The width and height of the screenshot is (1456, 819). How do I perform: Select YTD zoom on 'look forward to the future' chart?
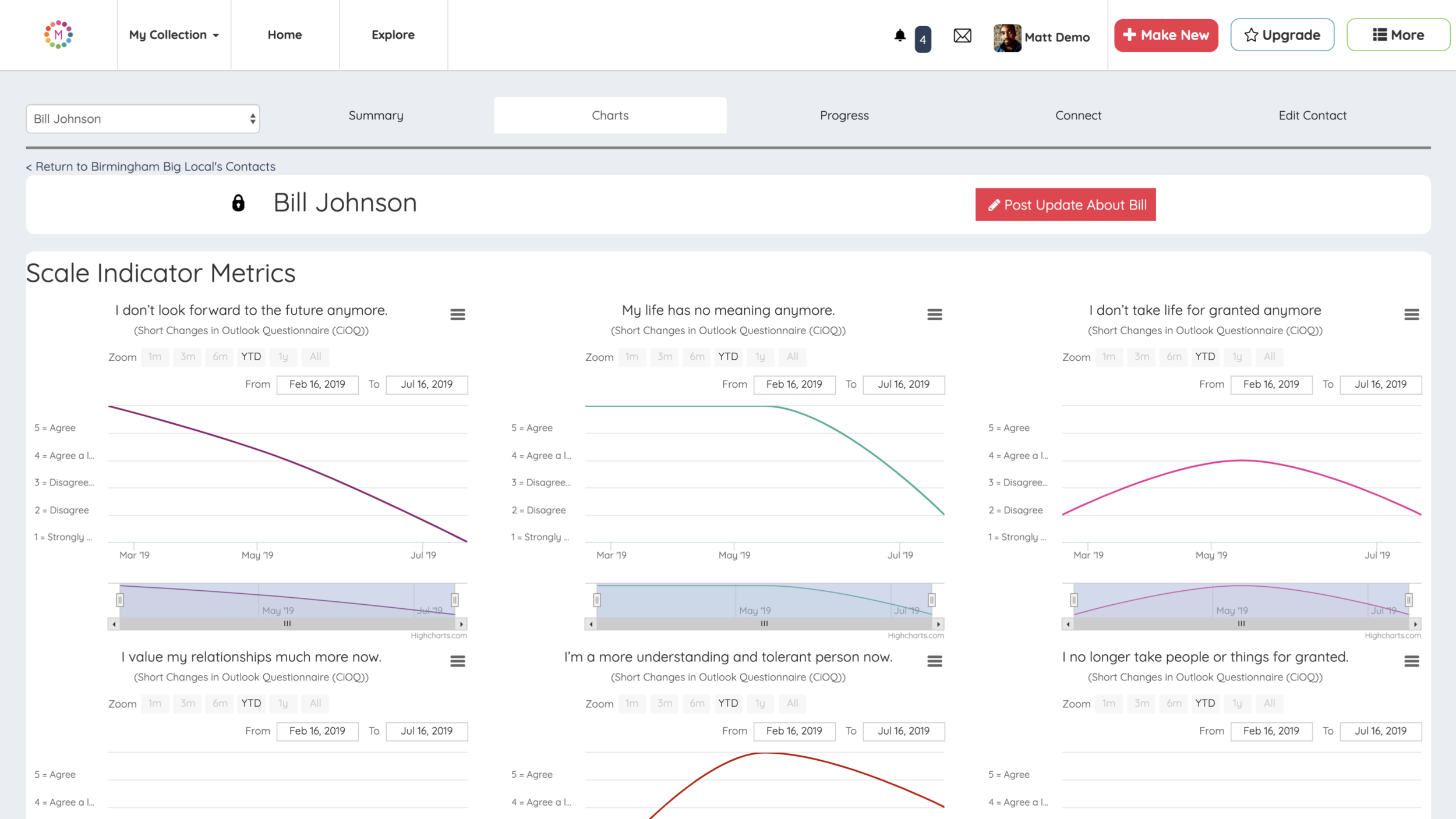[x=251, y=357]
